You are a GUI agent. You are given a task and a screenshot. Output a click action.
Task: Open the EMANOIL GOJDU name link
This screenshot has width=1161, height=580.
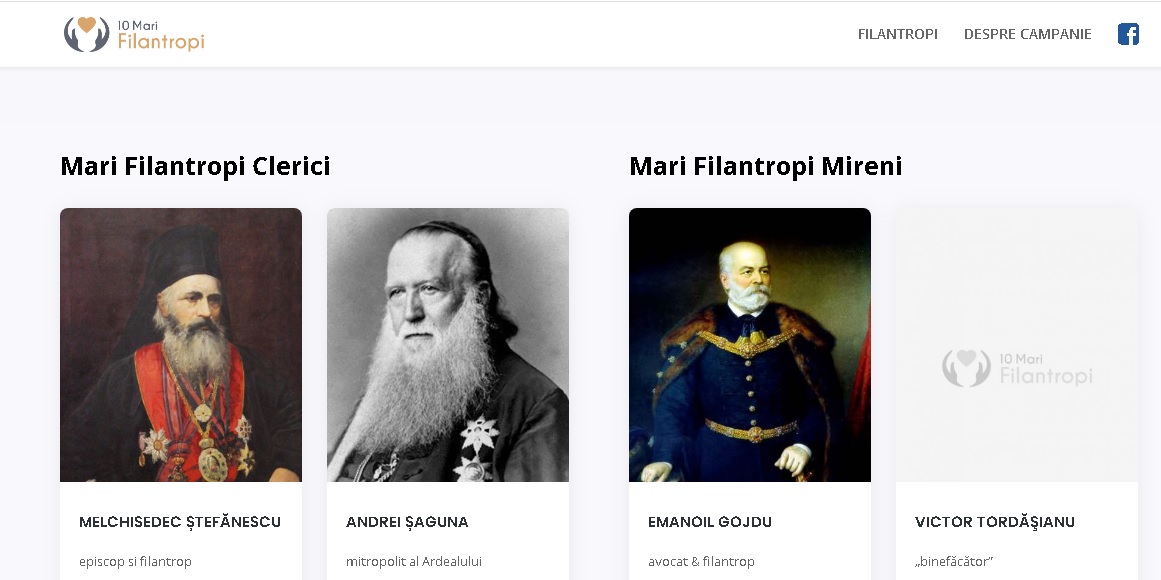(x=710, y=522)
